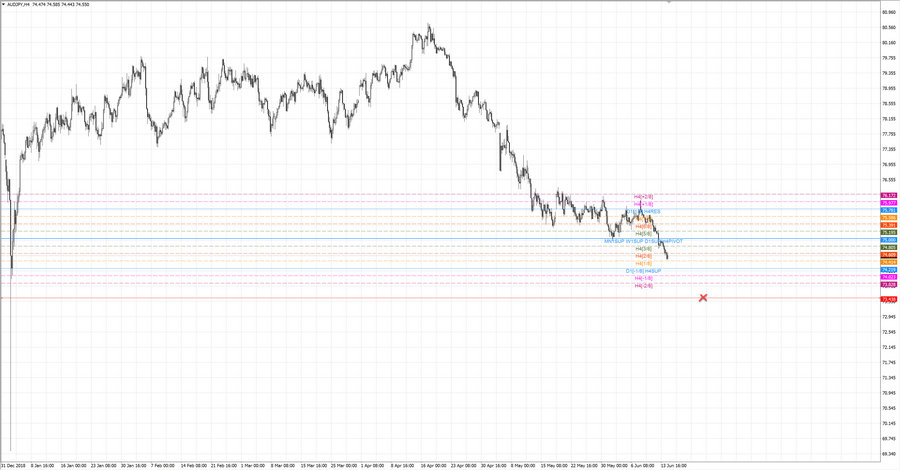Select the red 73.438 price tag
Image resolution: width=900 pixels, height=470 pixels.
(889, 299)
